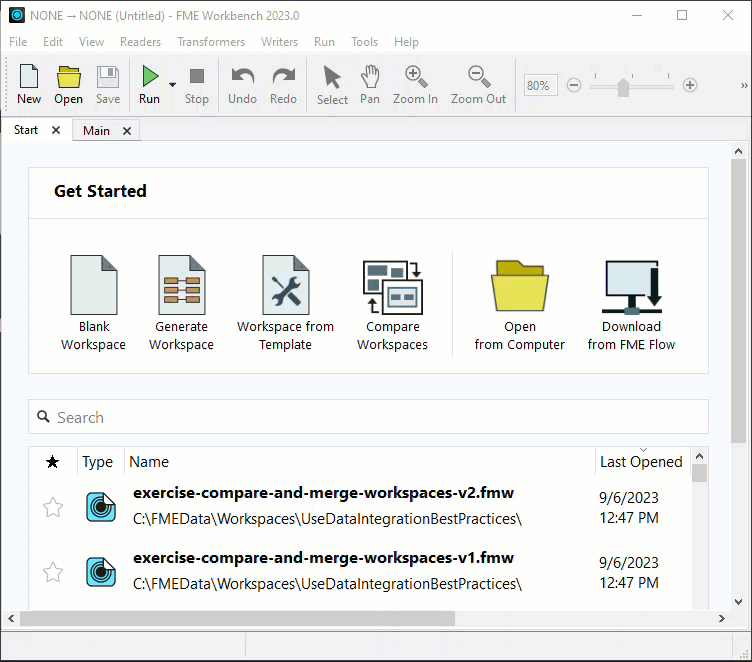
Task: Sort by the favorites star column header
Action: [x=52, y=462]
